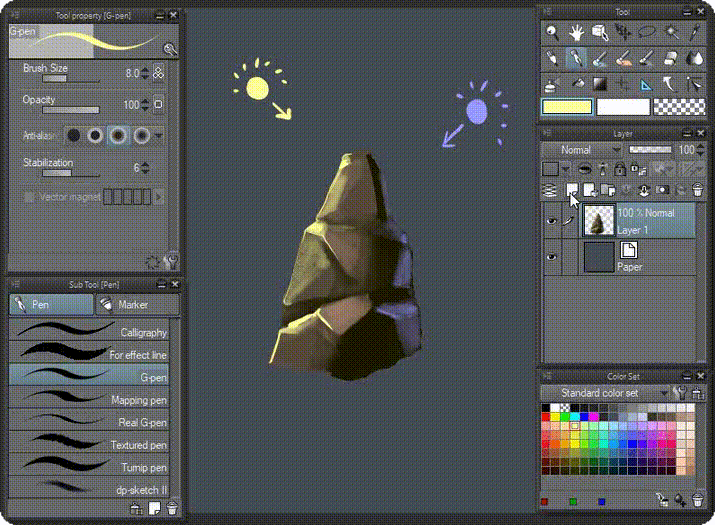Delete layer using Layer panel trash icon

[x=698, y=190]
